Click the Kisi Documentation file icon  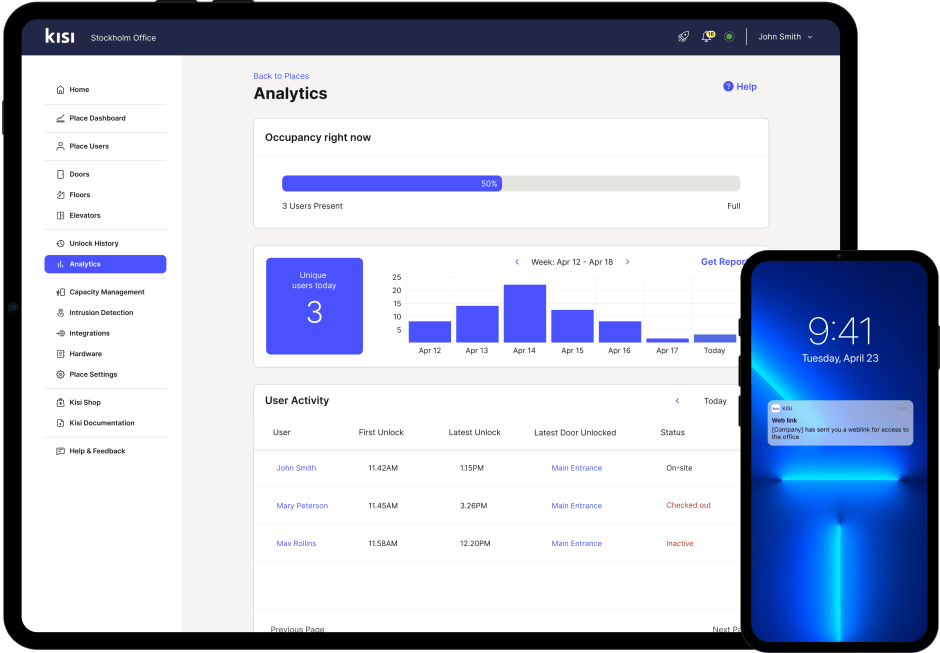click(60, 423)
